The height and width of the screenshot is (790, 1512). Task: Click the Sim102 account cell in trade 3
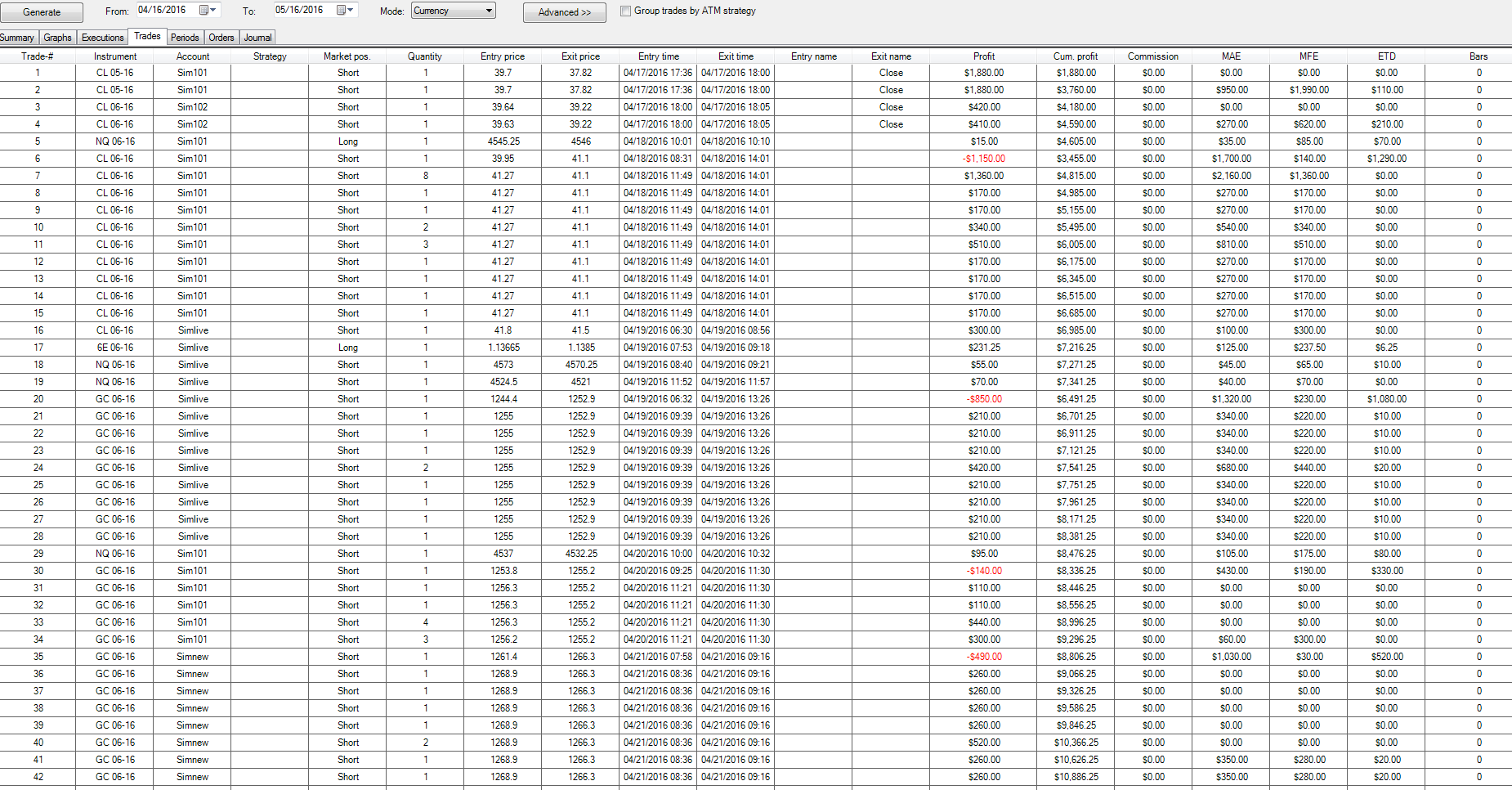193,107
